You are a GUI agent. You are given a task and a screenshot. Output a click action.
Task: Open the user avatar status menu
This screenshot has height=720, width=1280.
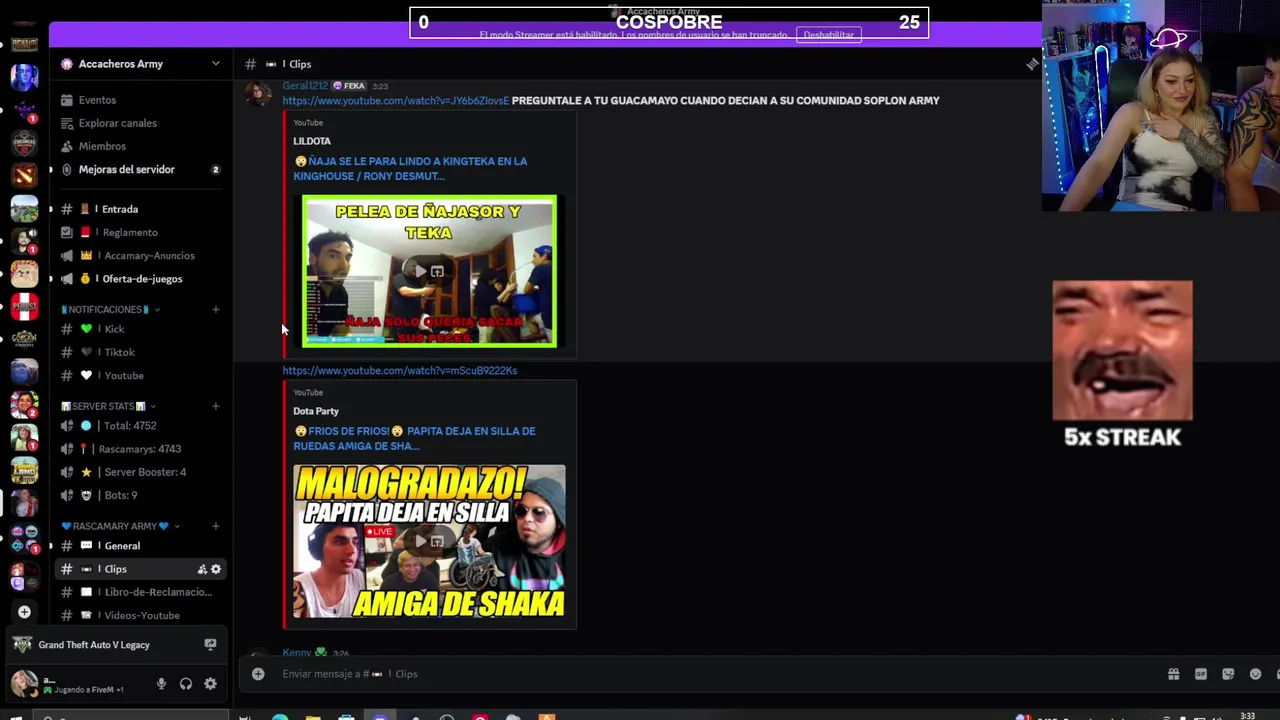(23, 684)
